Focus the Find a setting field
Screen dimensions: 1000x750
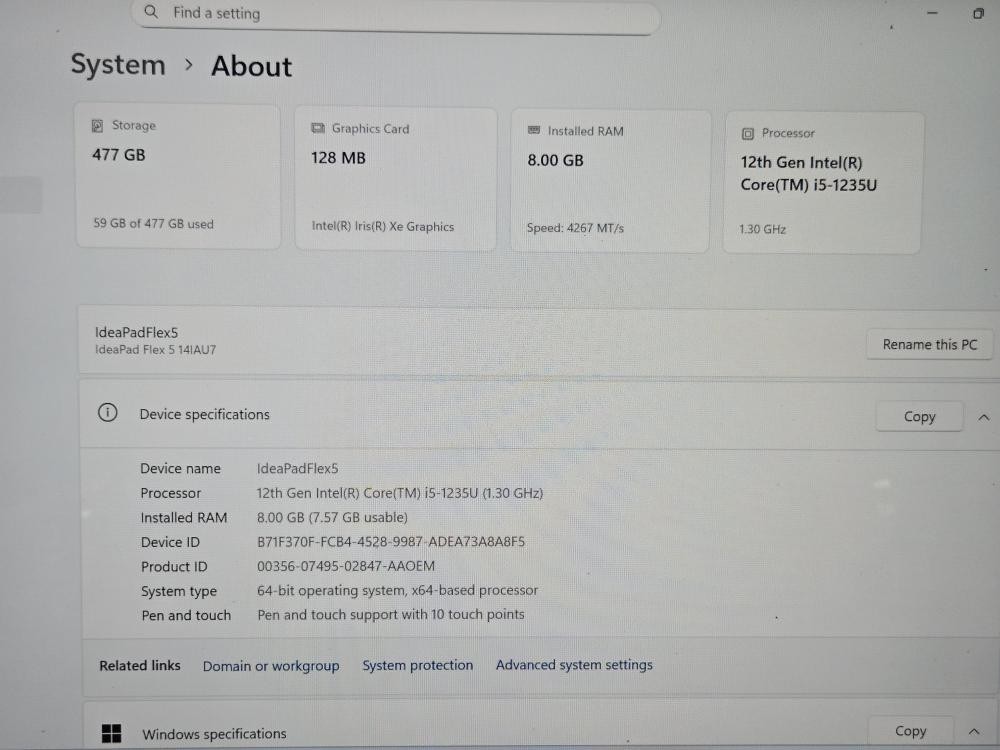395,15
